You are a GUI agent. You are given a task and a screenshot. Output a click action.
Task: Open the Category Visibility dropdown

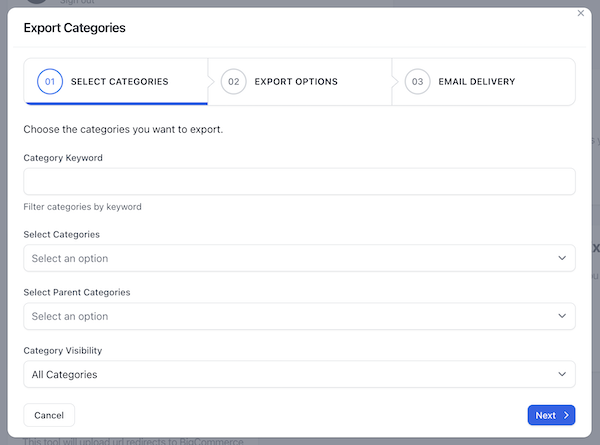[299, 374]
